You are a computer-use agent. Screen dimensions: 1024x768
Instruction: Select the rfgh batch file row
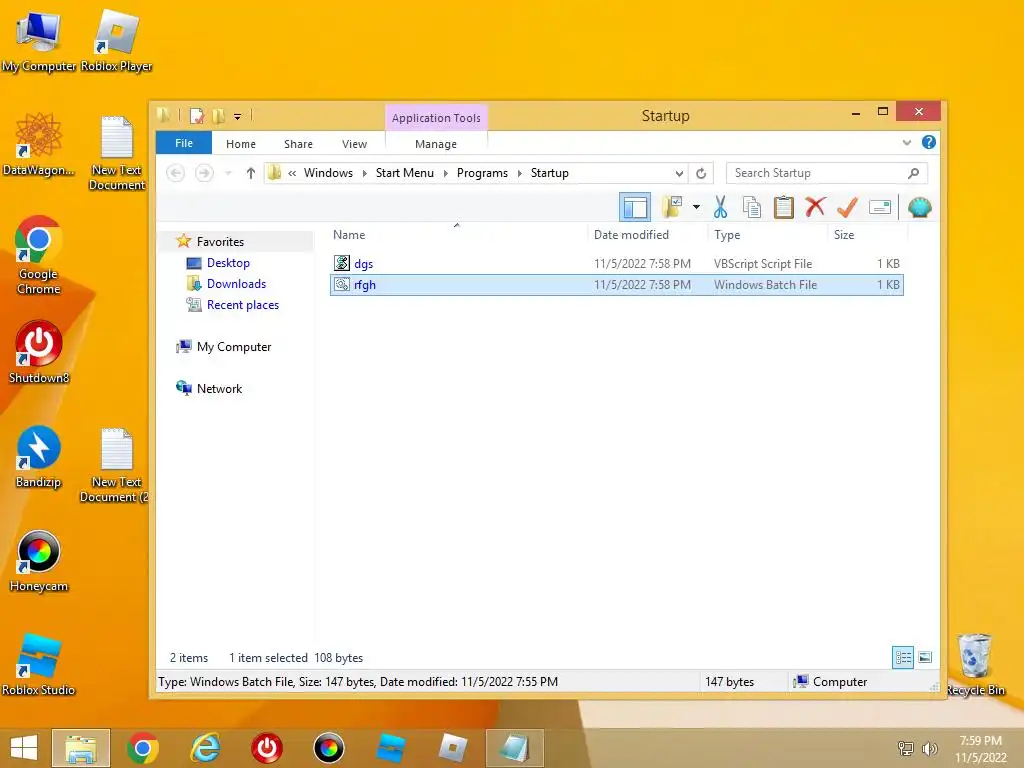tap(617, 285)
